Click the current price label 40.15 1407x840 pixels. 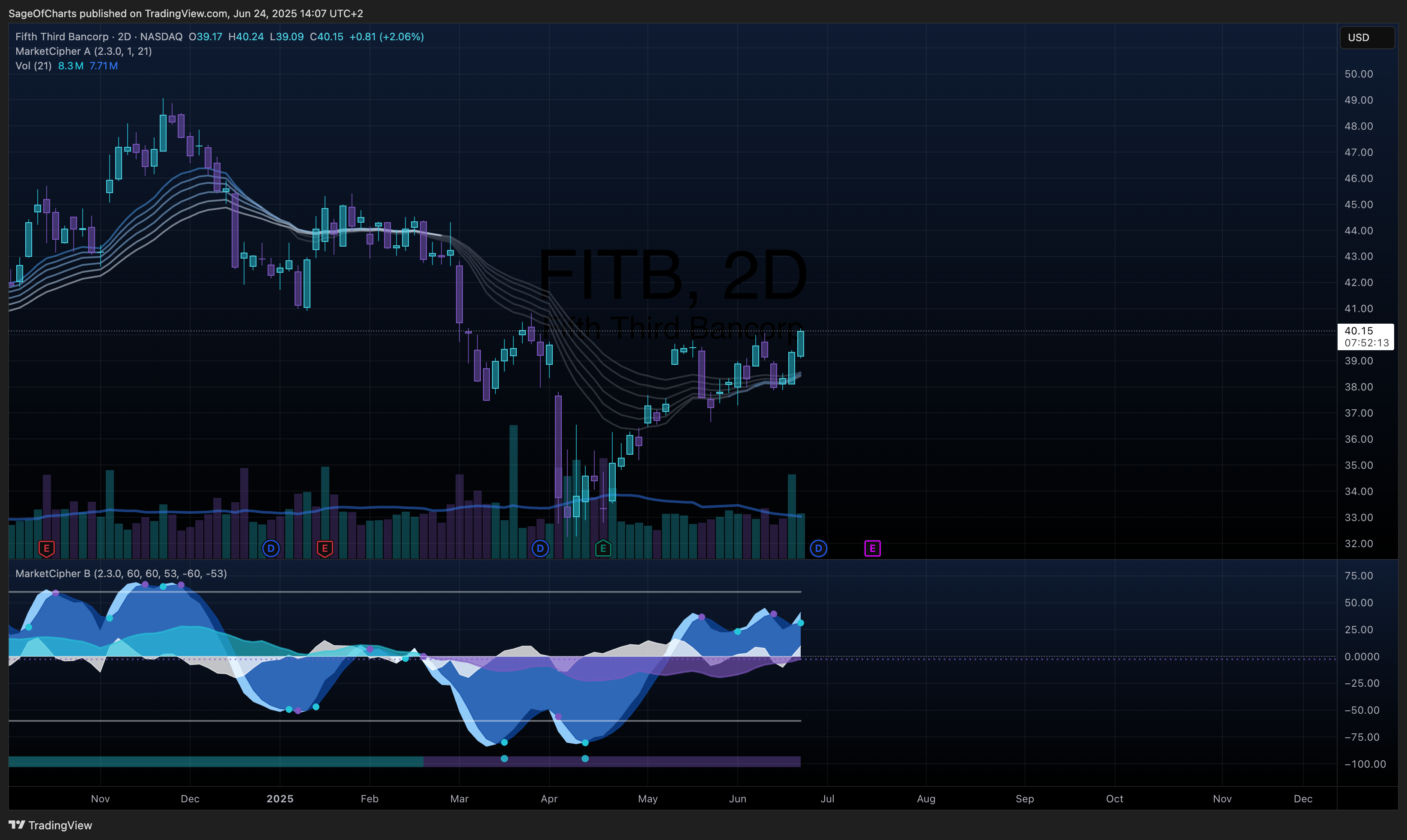[x=1359, y=331]
